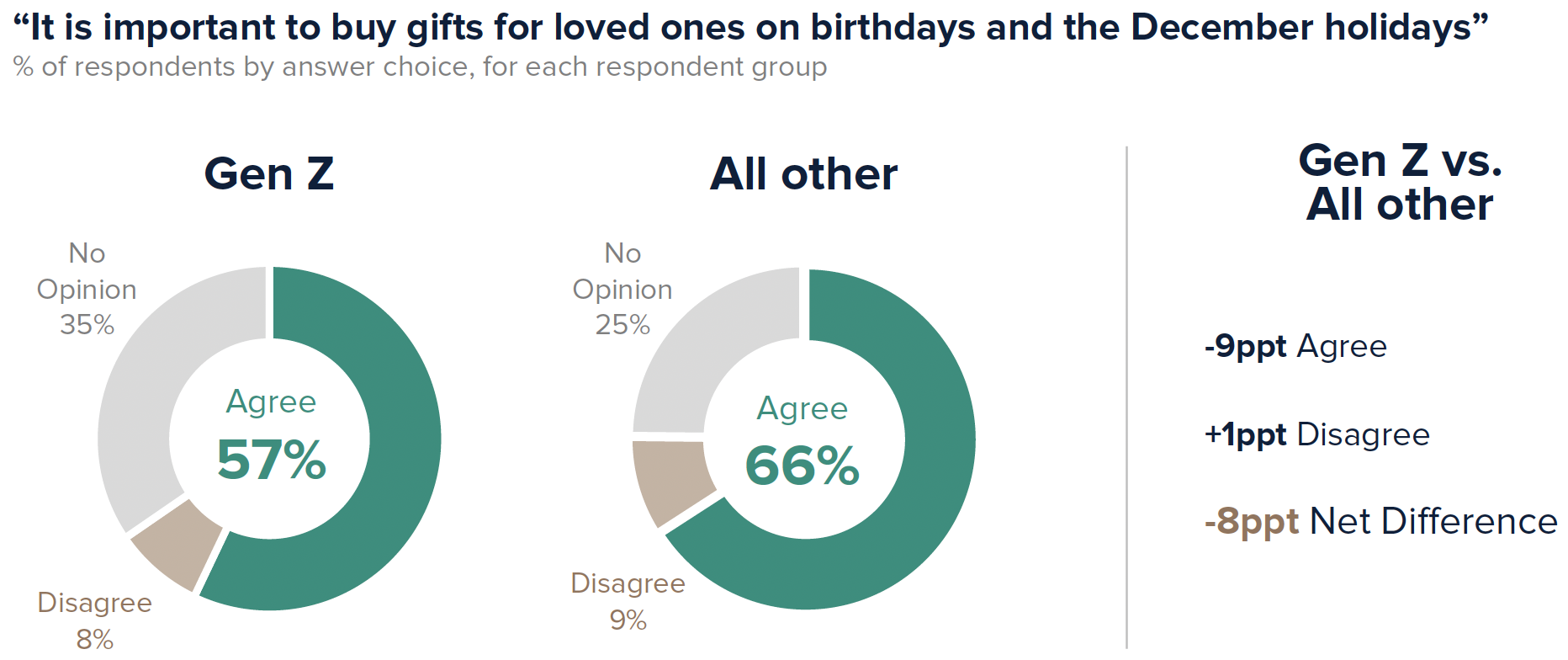Click the "Disagree 8%" label
1568x660 pixels.
tap(94, 620)
